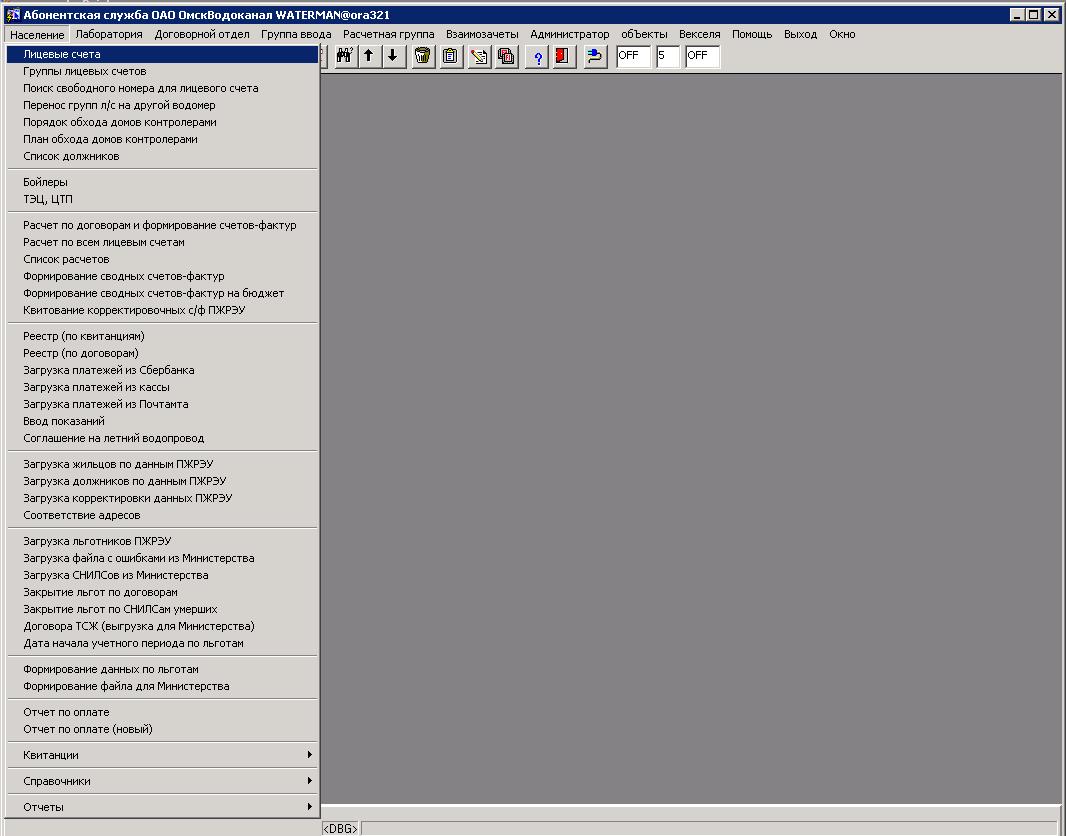Open the Лаборатория menu
The width and height of the screenshot is (1066, 836).
coord(109,34)
